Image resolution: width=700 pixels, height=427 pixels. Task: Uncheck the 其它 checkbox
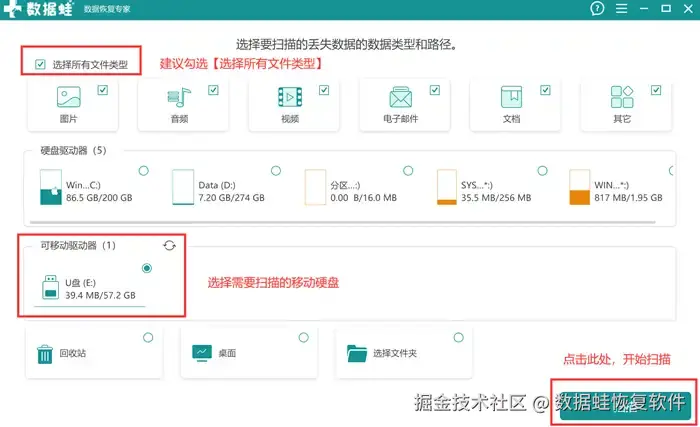pyautogui.click(x=656, y=90)
